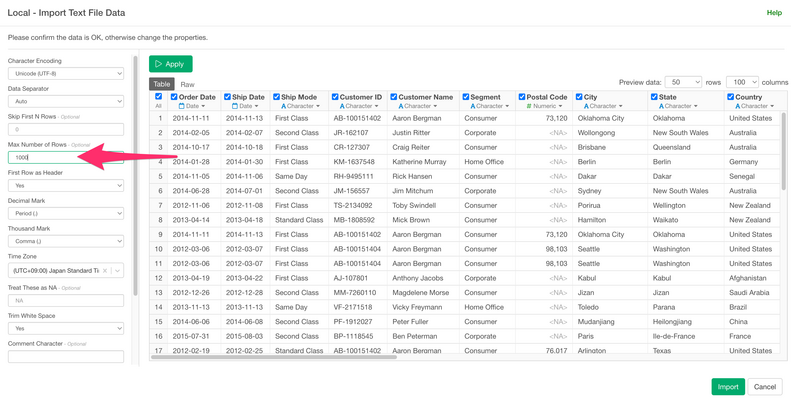Click the Character type icon under Segment

coord(473,106)
